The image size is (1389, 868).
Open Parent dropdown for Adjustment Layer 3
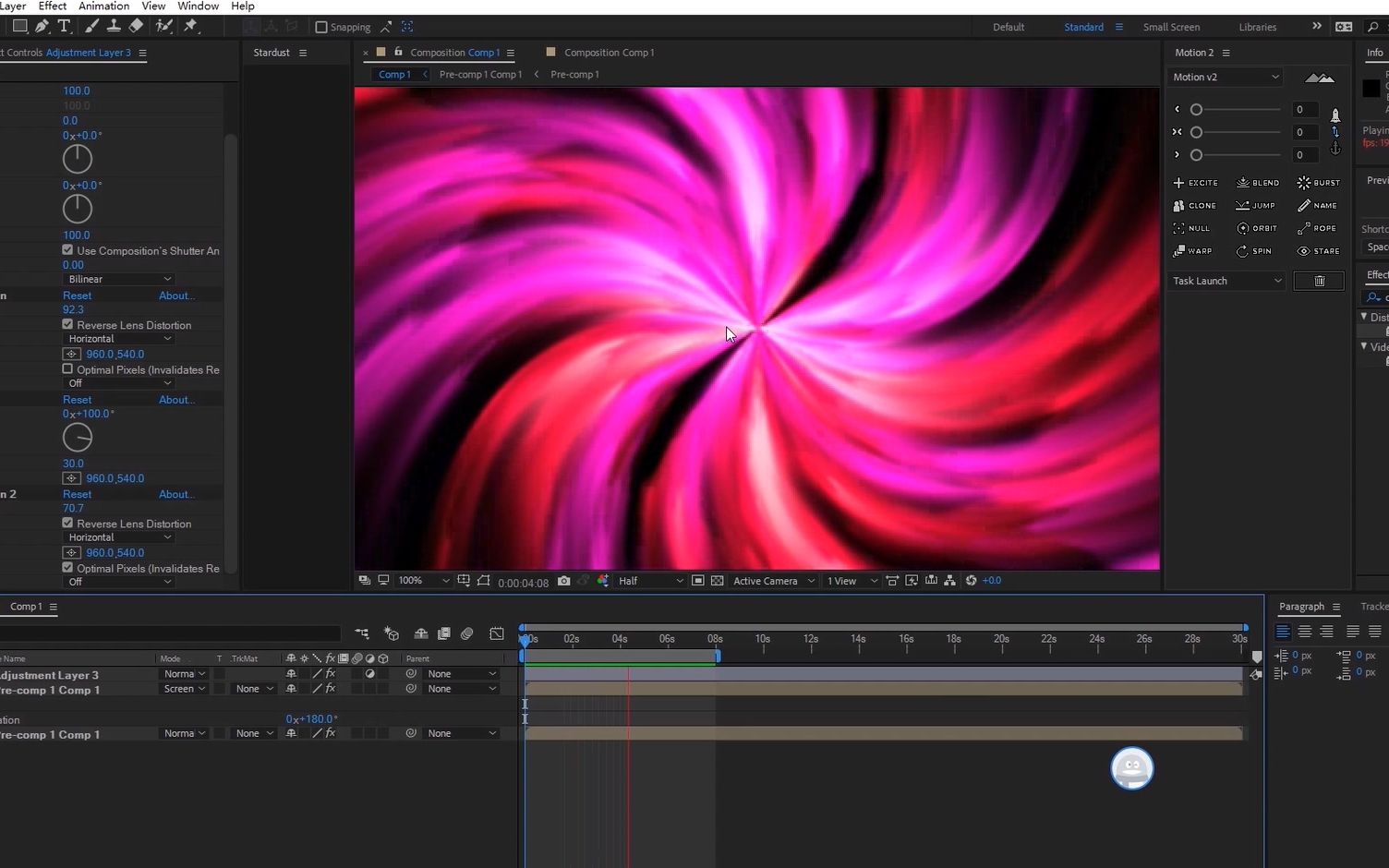click(x=462, y=674)
